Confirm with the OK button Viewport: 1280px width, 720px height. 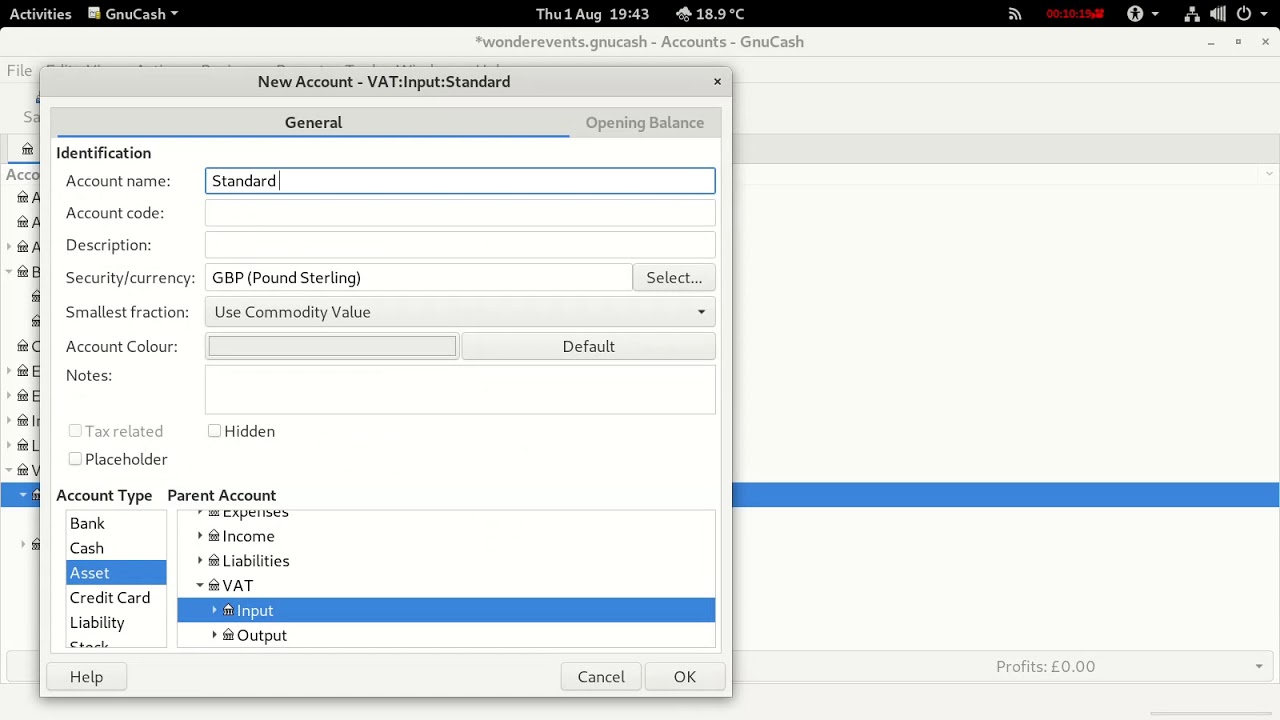click(684, 677)
